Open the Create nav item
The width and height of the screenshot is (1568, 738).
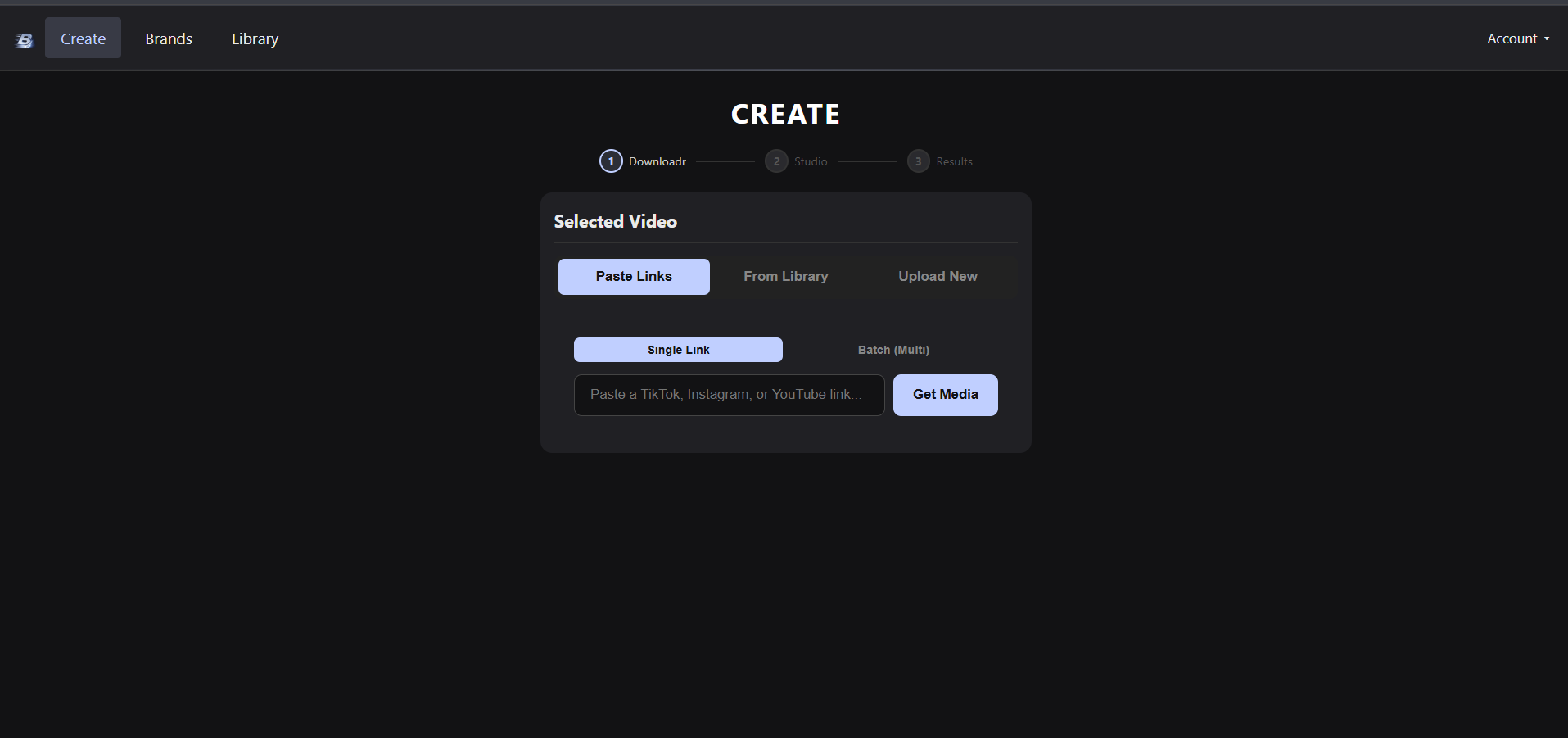coord(83,38)
